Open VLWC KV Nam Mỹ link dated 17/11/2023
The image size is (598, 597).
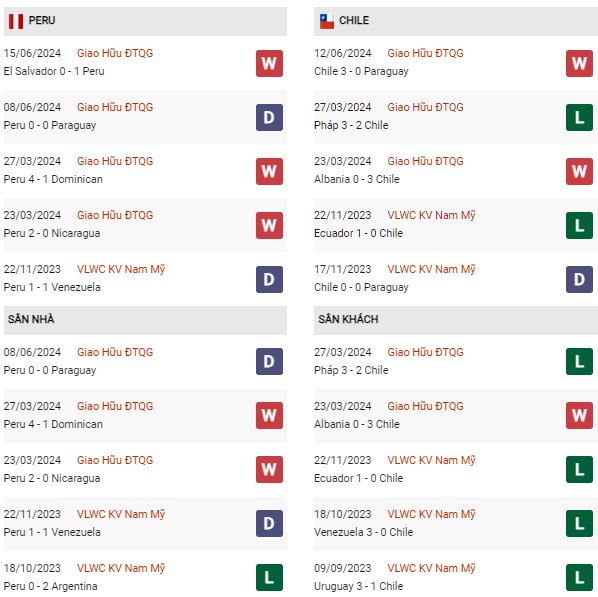coord(431,269)
